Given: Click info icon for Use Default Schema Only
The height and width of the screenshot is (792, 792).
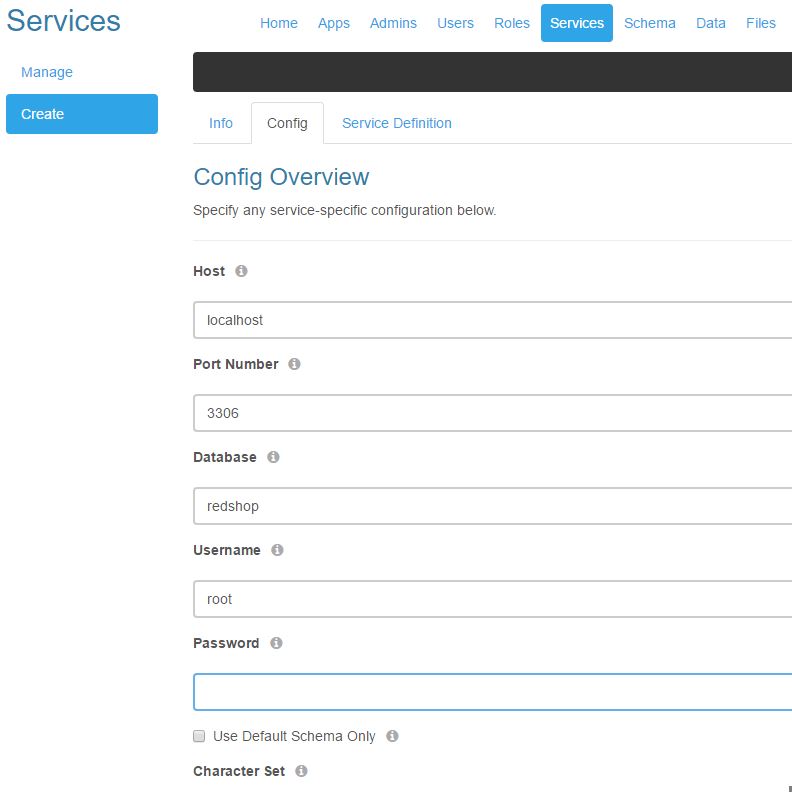Looking at the screenshot, I should tap(392, 736).
